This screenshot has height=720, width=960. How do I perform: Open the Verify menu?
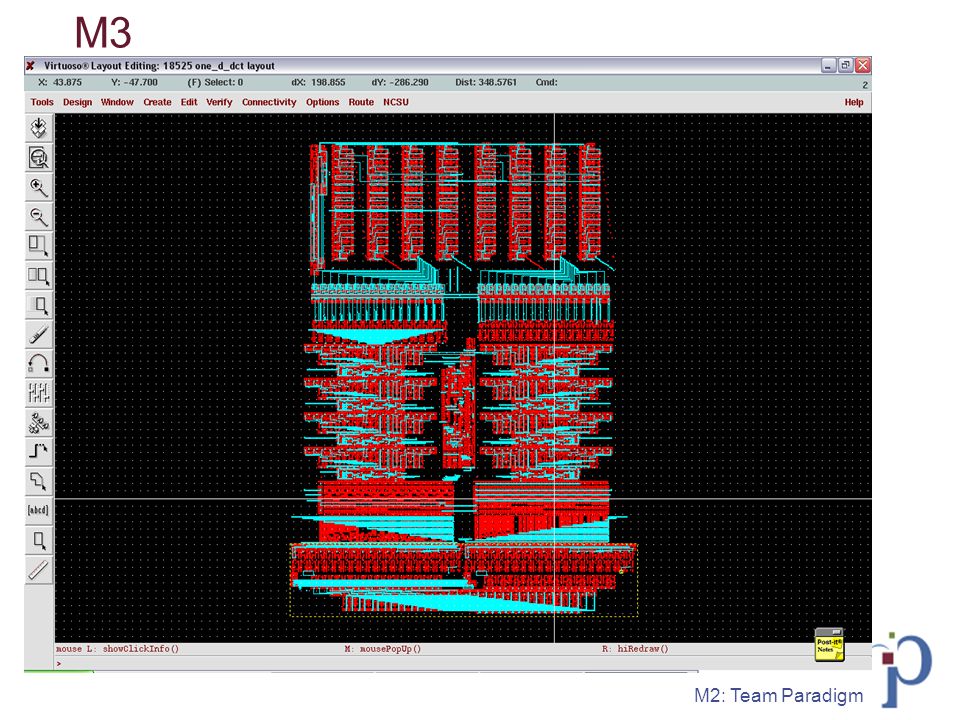tap(219, 102)
